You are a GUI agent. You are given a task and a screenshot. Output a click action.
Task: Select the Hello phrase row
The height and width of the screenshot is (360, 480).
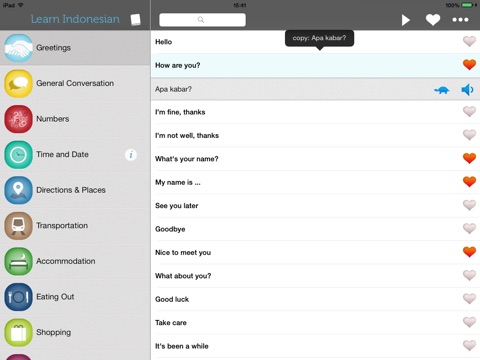point(315,42)
